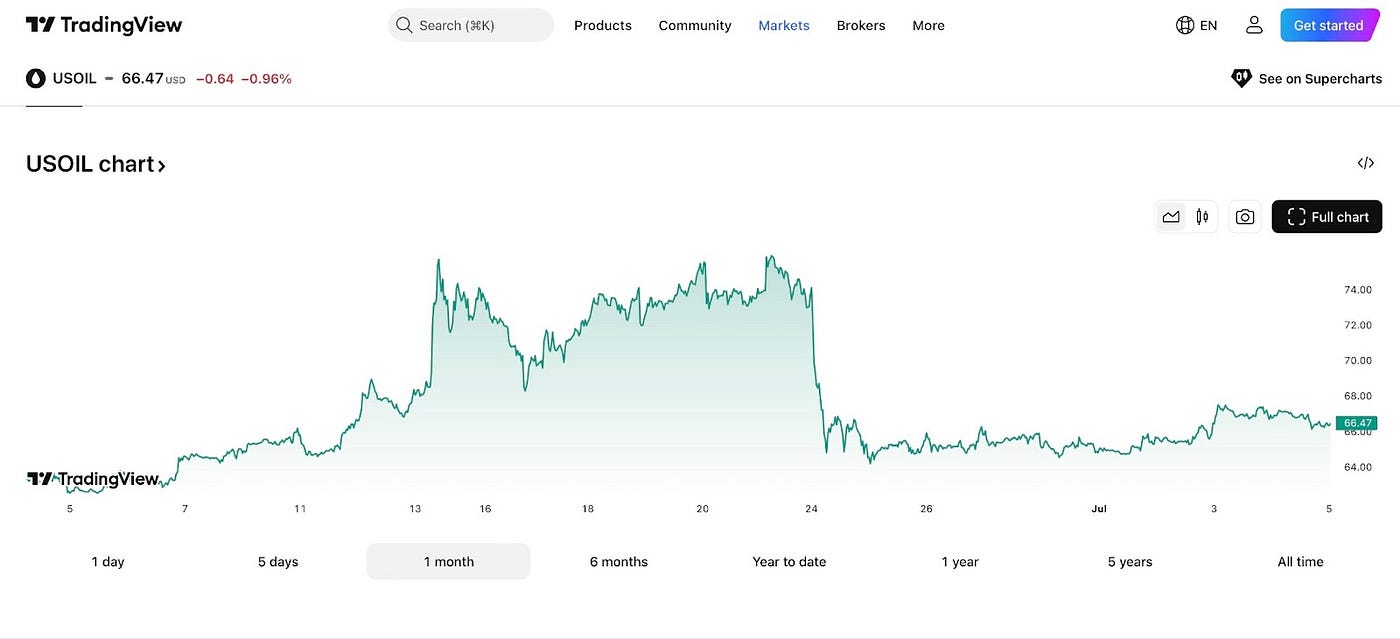Switch to the '6 months' time range tab
Viewport: 1400px width, 639px height.
pyautogui.click(x=618, y=561)
